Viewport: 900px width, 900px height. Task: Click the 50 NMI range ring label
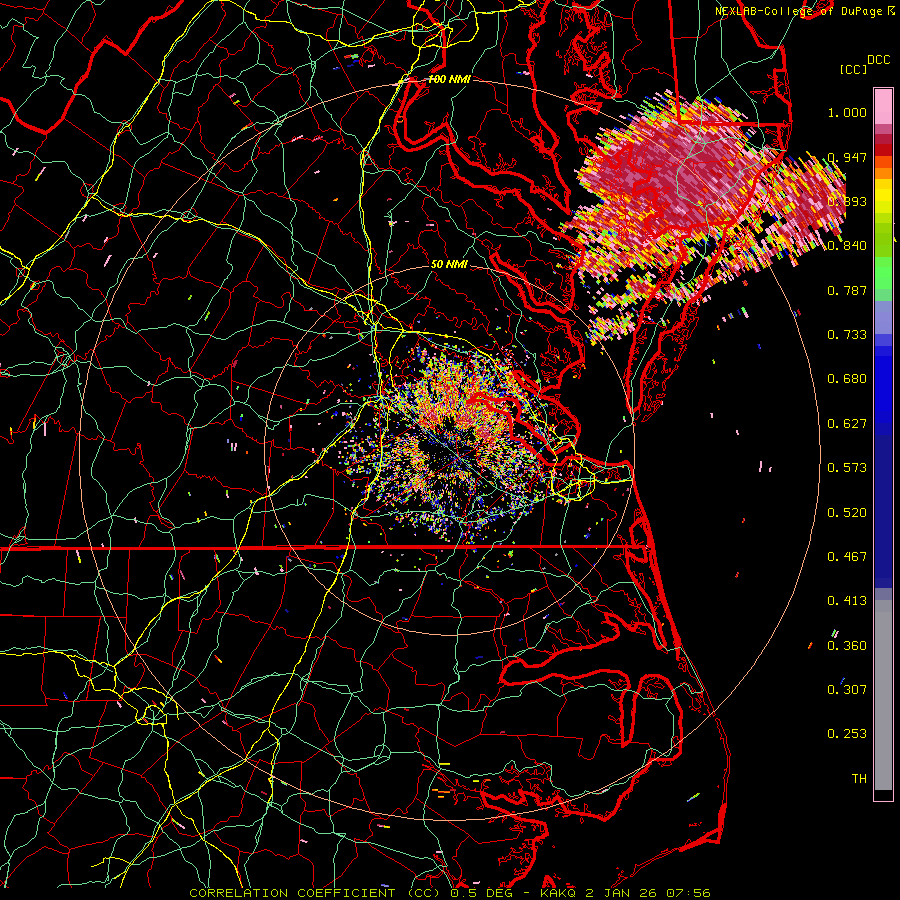point(449,264)
